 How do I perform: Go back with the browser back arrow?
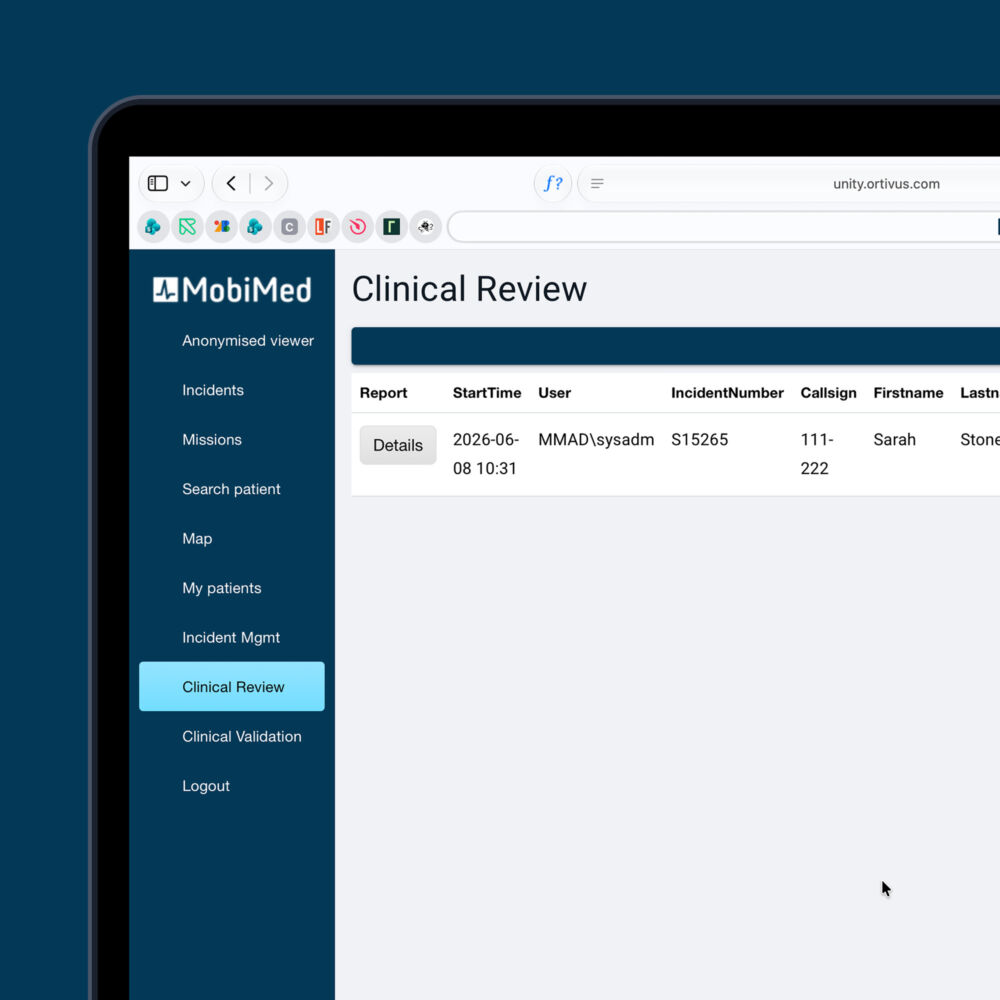coord(231,184)
